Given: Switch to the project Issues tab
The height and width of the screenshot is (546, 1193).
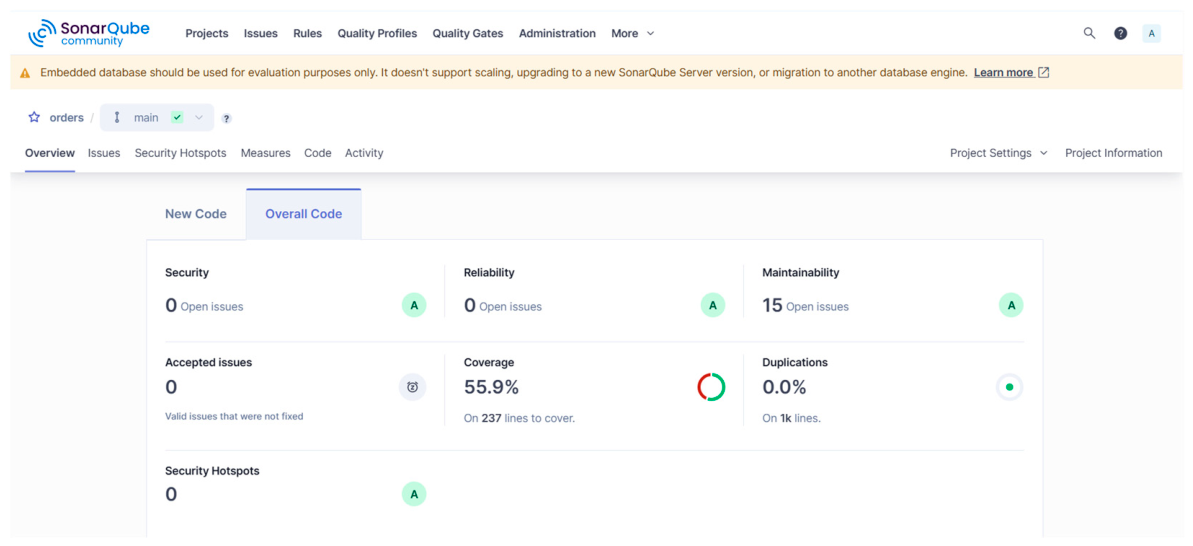Looking at the screenshot, I should pyautogui.click(x=104, y=153).
